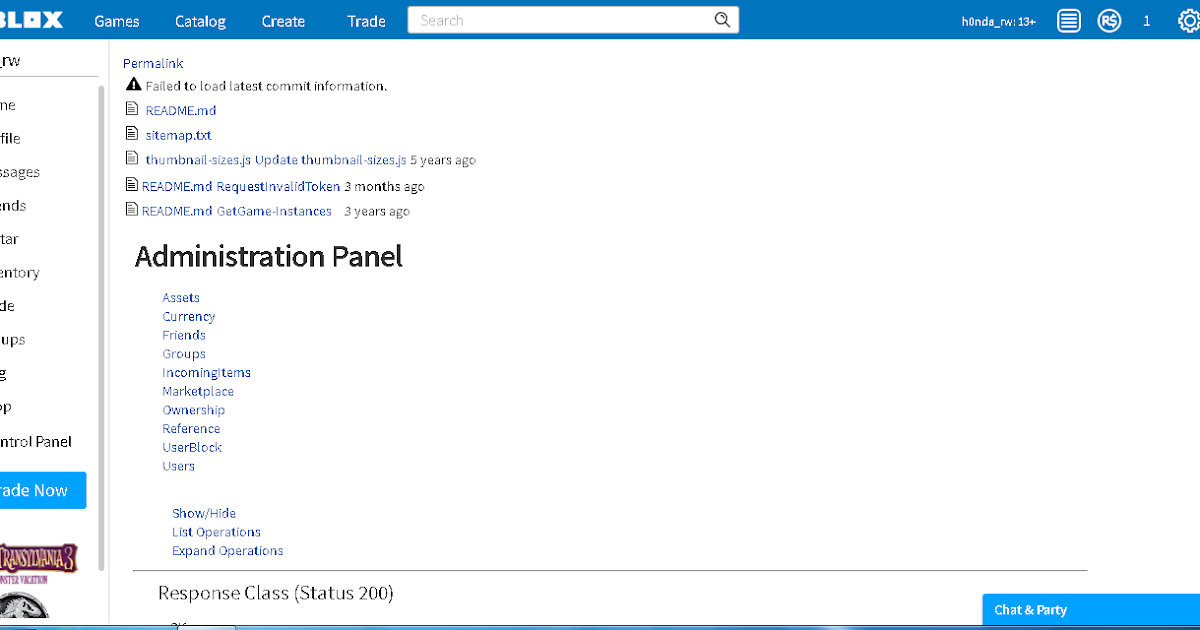The width and height of the screenshot is (1200, 630).
Task: Open Inventory in the sidebar
Action: pos(20,273)
